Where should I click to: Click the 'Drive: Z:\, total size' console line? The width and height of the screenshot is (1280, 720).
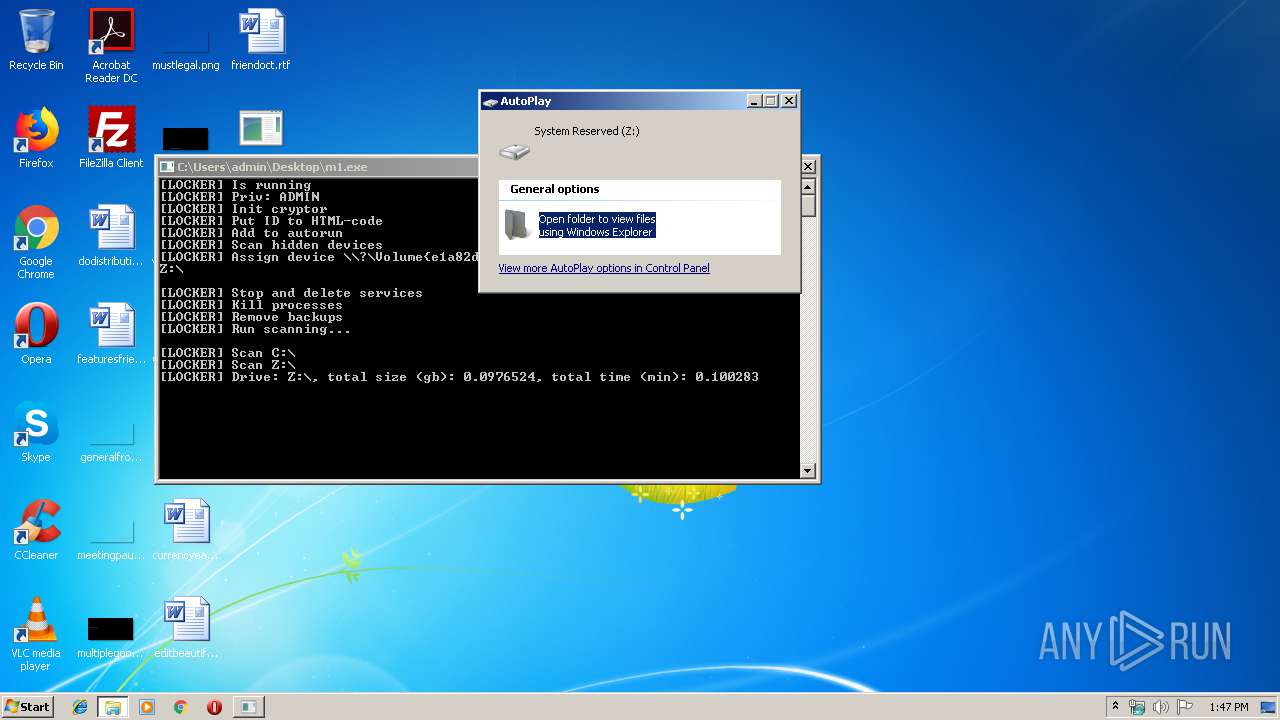459,377
